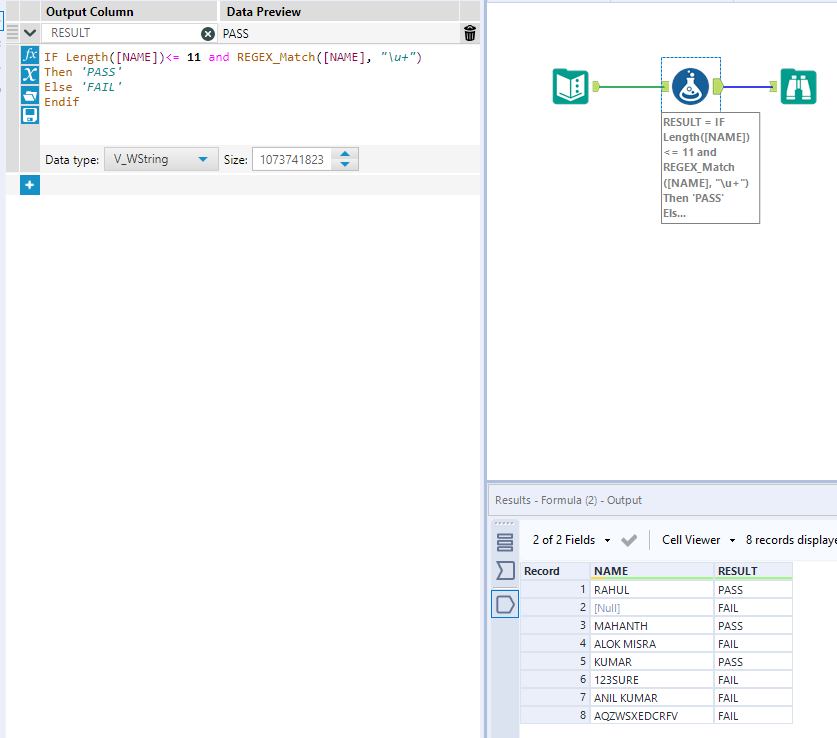
Task: Add a new expression with plus button
Action: [x=30, y=185]
